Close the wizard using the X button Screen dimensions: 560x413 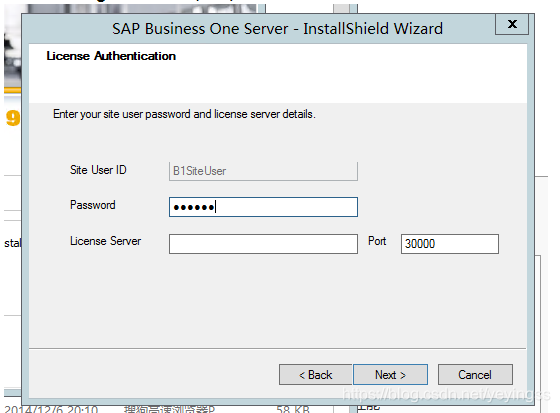tap(512, 24)
